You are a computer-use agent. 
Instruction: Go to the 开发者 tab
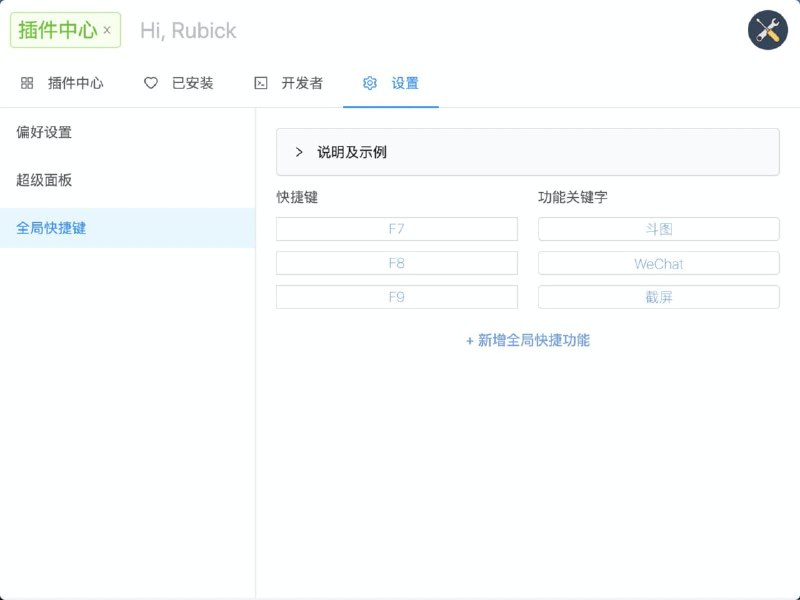tap(288, 83)
